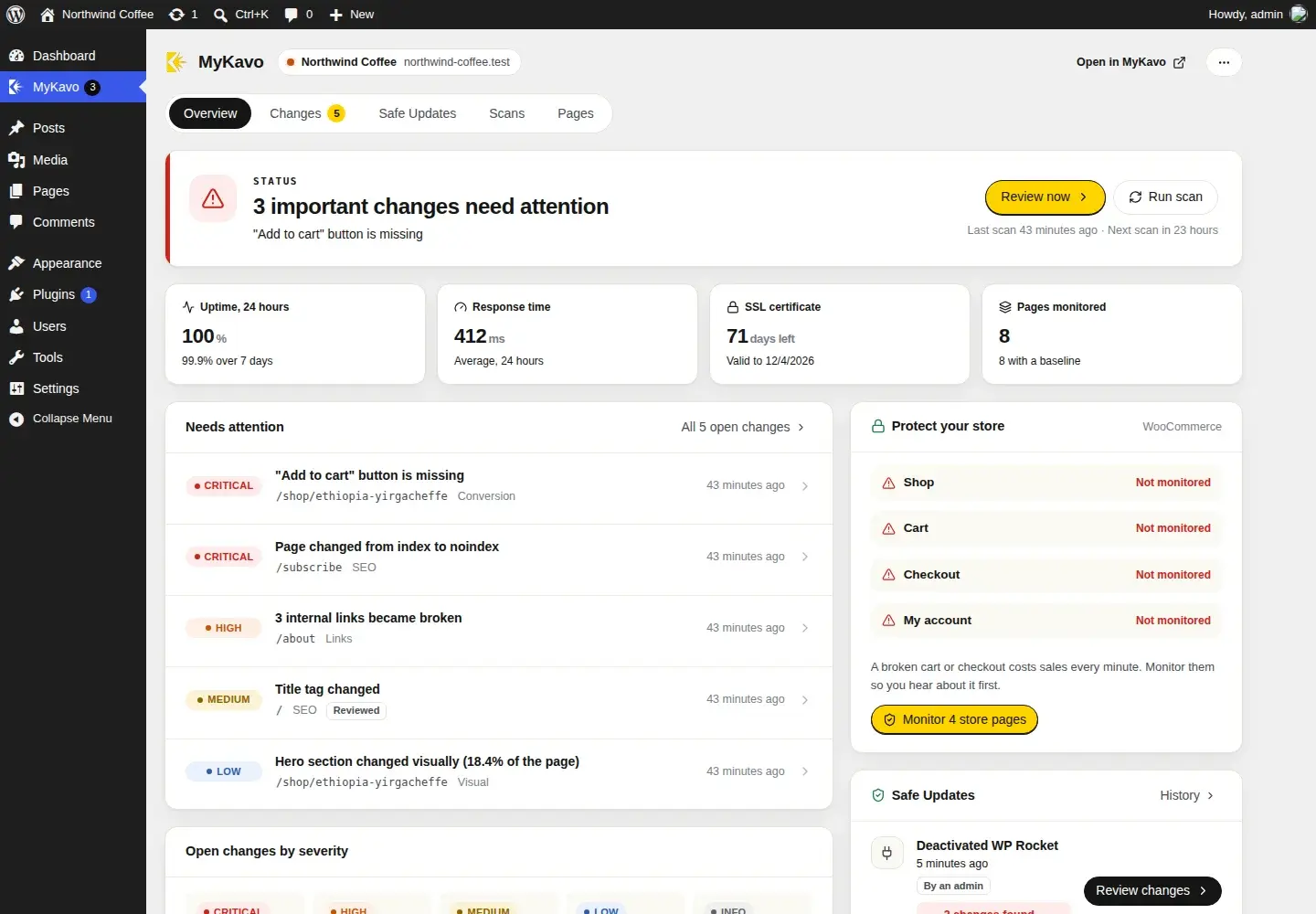Expand chevron on the noindex change row

point(805,557)
